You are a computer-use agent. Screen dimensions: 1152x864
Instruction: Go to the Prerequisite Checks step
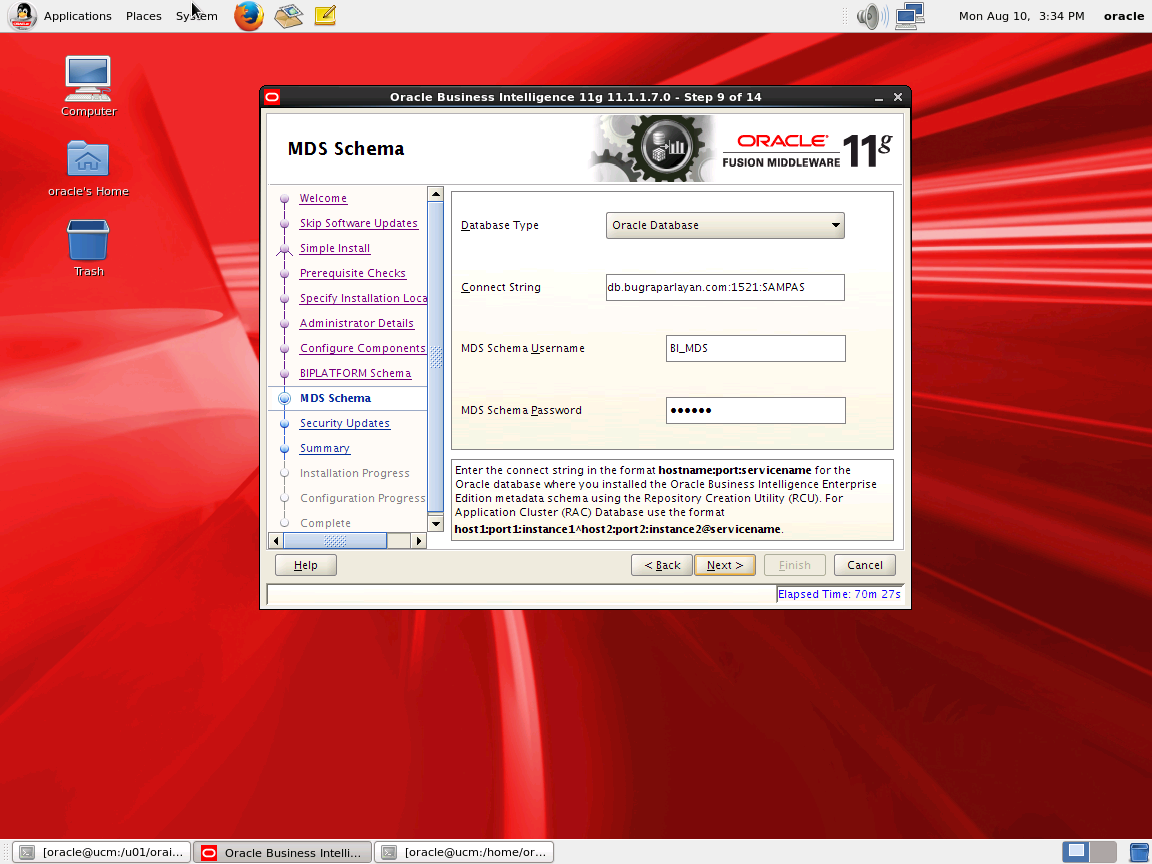[353, 273]
